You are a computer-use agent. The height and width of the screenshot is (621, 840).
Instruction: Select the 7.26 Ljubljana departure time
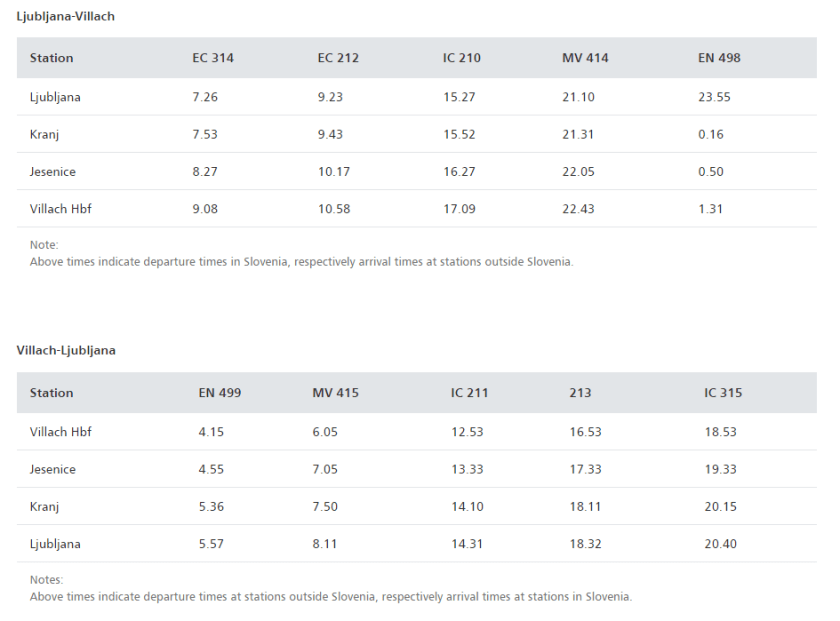tap(205, 97)
